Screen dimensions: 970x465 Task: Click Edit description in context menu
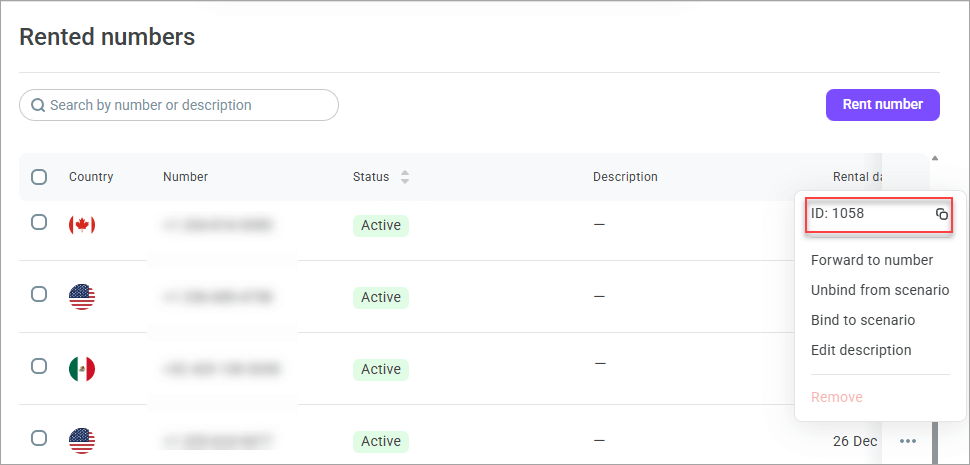tap(861, 350)
